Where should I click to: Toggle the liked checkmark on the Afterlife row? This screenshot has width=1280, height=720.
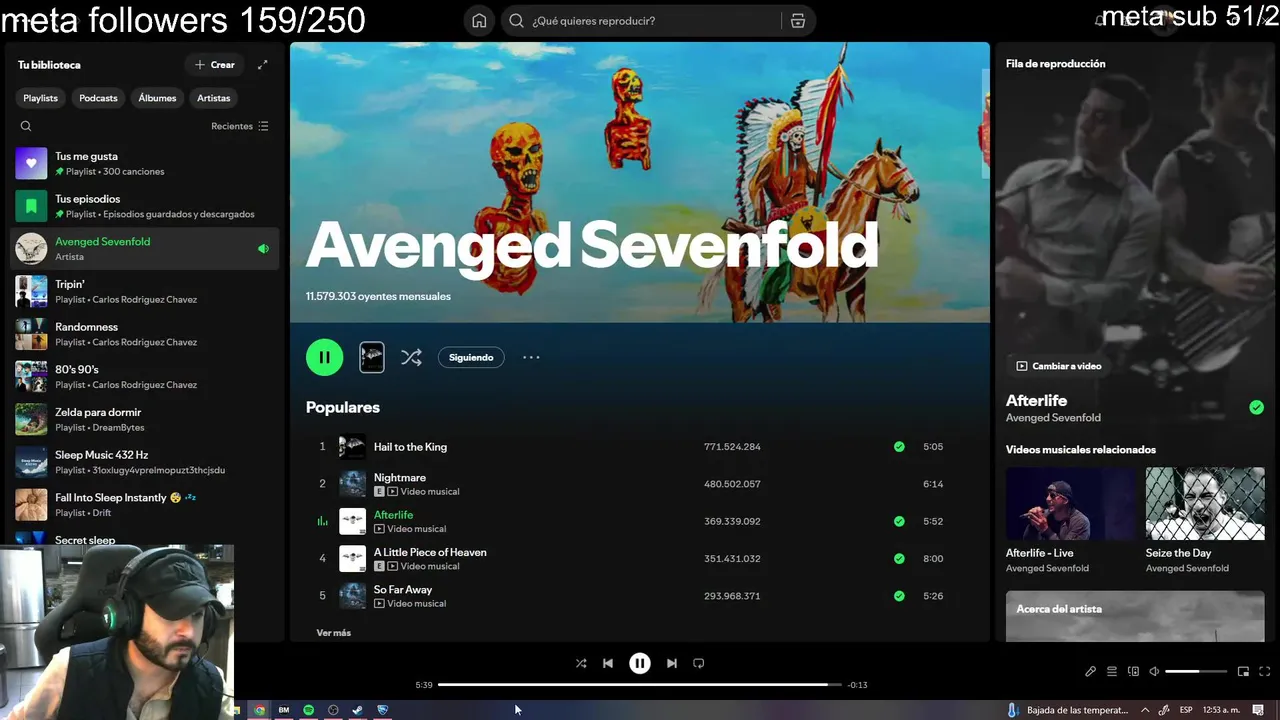899,521
